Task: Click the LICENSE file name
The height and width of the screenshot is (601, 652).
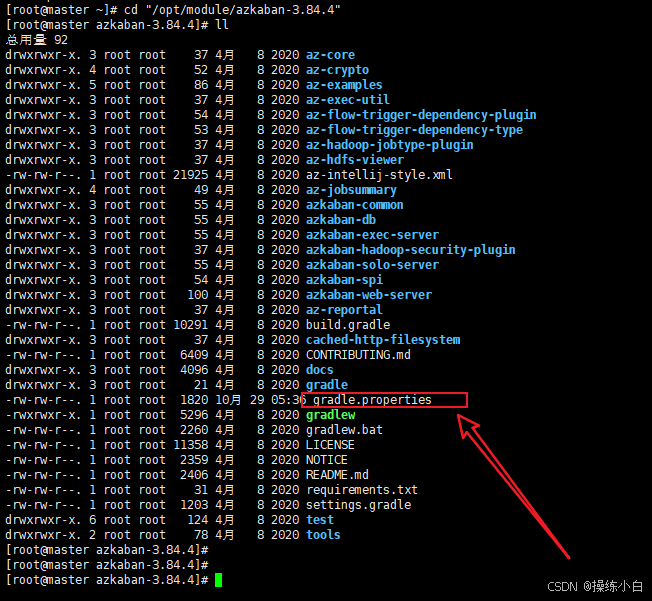Action: coord(330,445)
